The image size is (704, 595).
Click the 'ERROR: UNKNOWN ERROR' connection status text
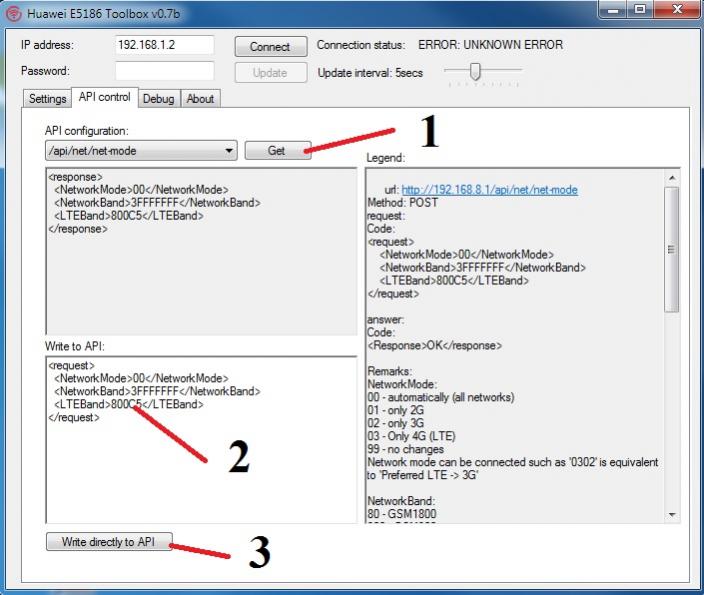click(x=490, y=45)
